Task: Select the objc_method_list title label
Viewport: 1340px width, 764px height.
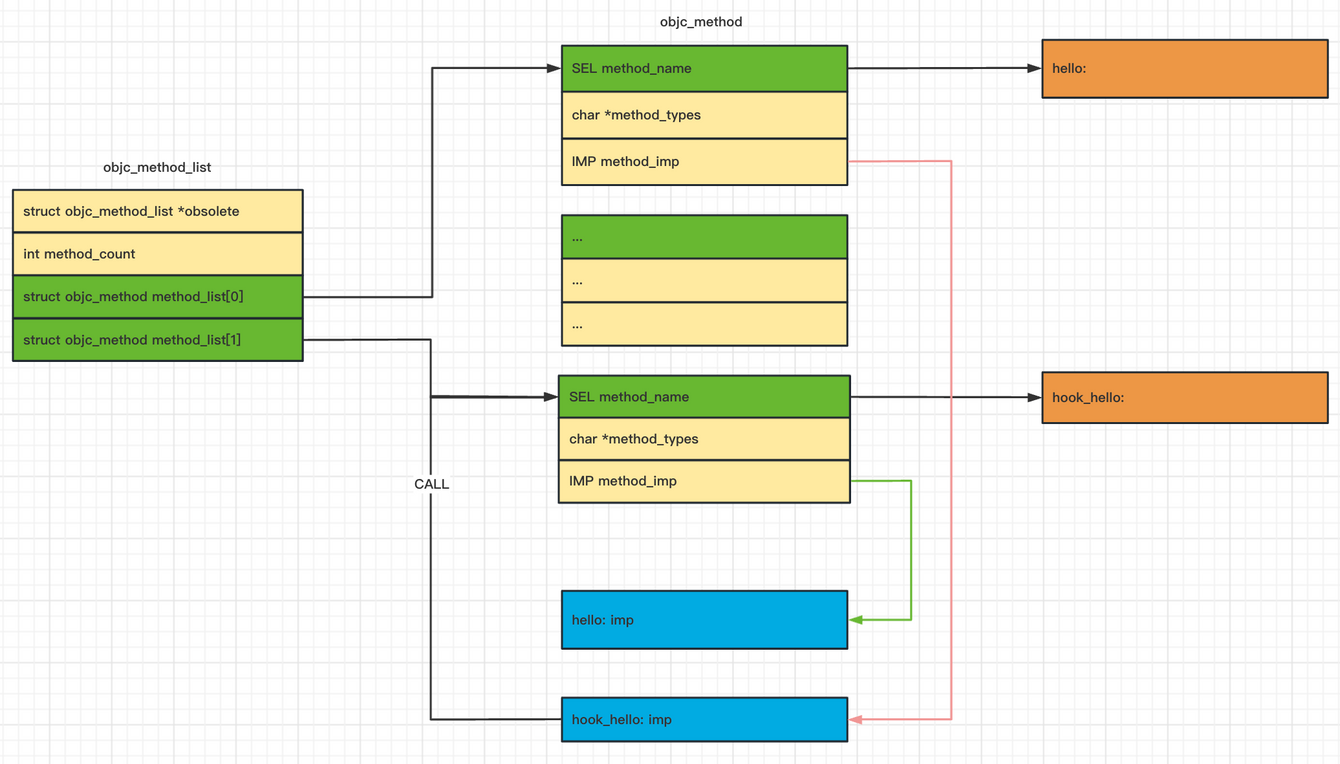Action: point(157,167)
